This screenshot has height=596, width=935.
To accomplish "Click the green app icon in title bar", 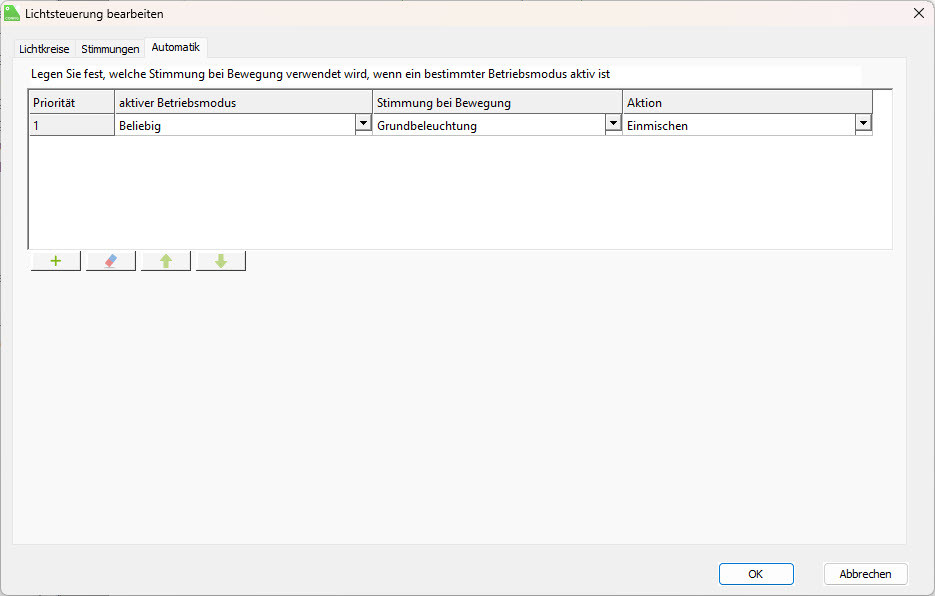I will [13, 14].
